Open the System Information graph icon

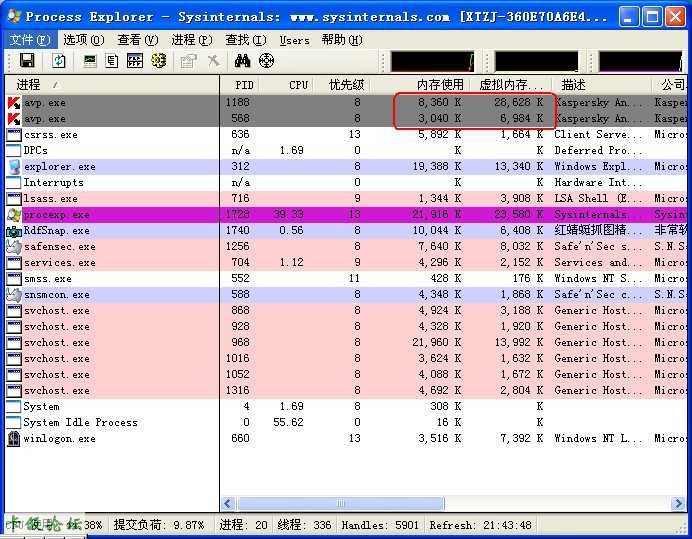pos(90,60)
